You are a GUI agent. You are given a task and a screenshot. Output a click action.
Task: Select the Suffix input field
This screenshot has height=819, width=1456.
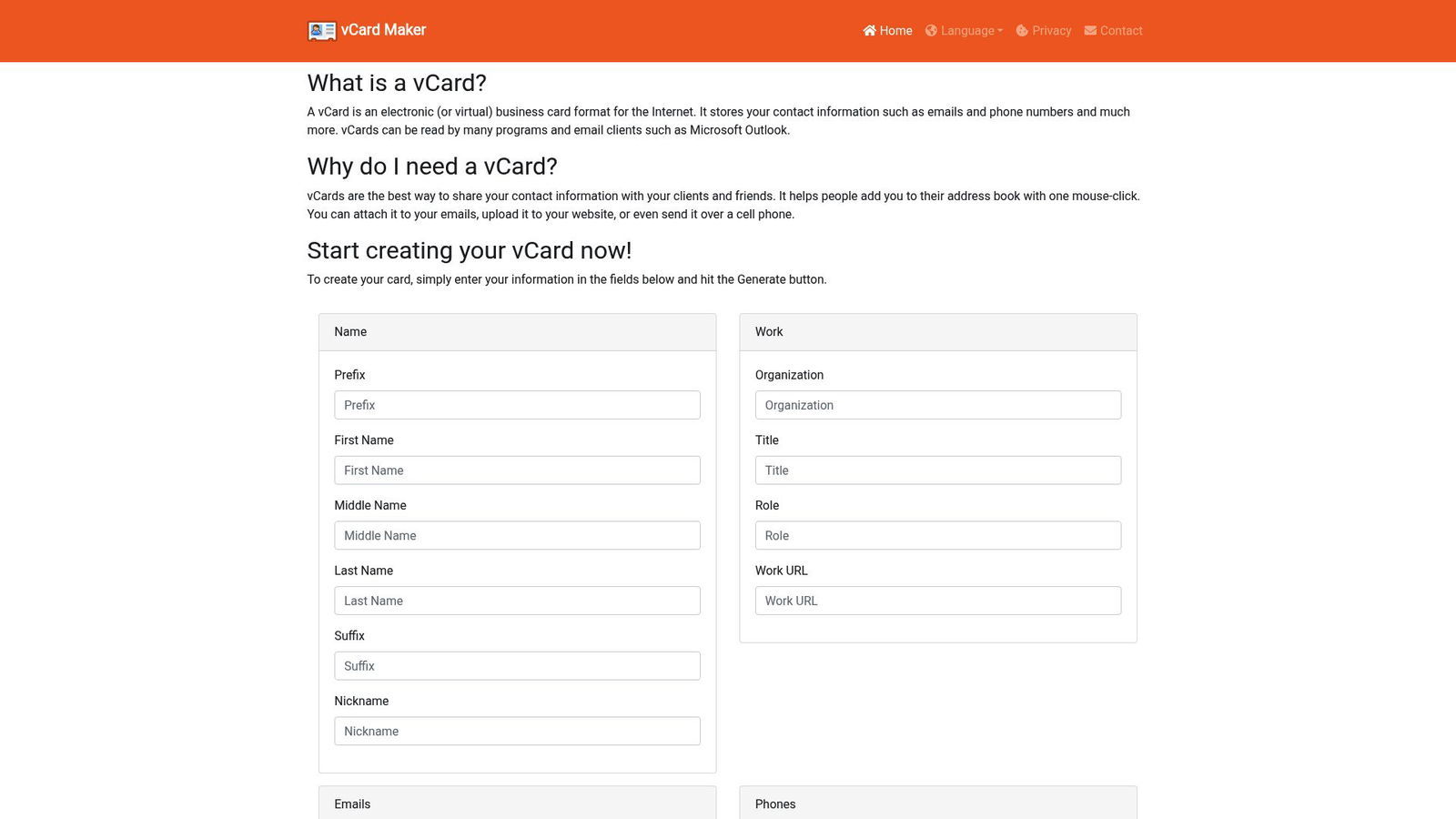[517, 665]
